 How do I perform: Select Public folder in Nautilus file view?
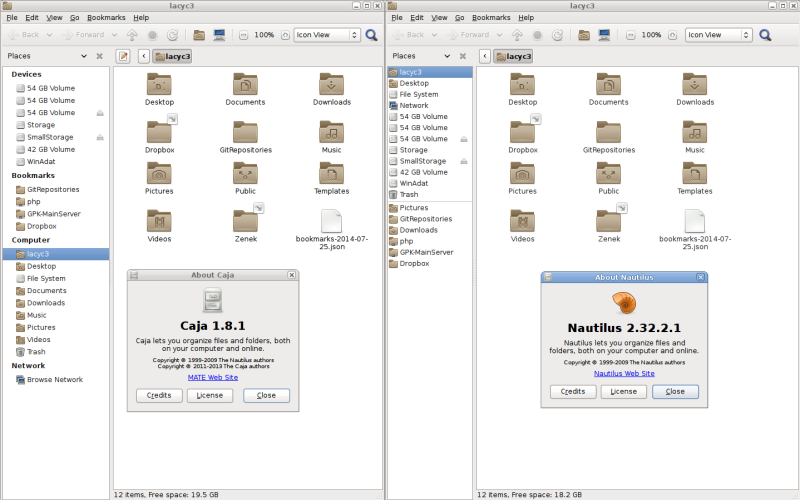pos(609,178)
